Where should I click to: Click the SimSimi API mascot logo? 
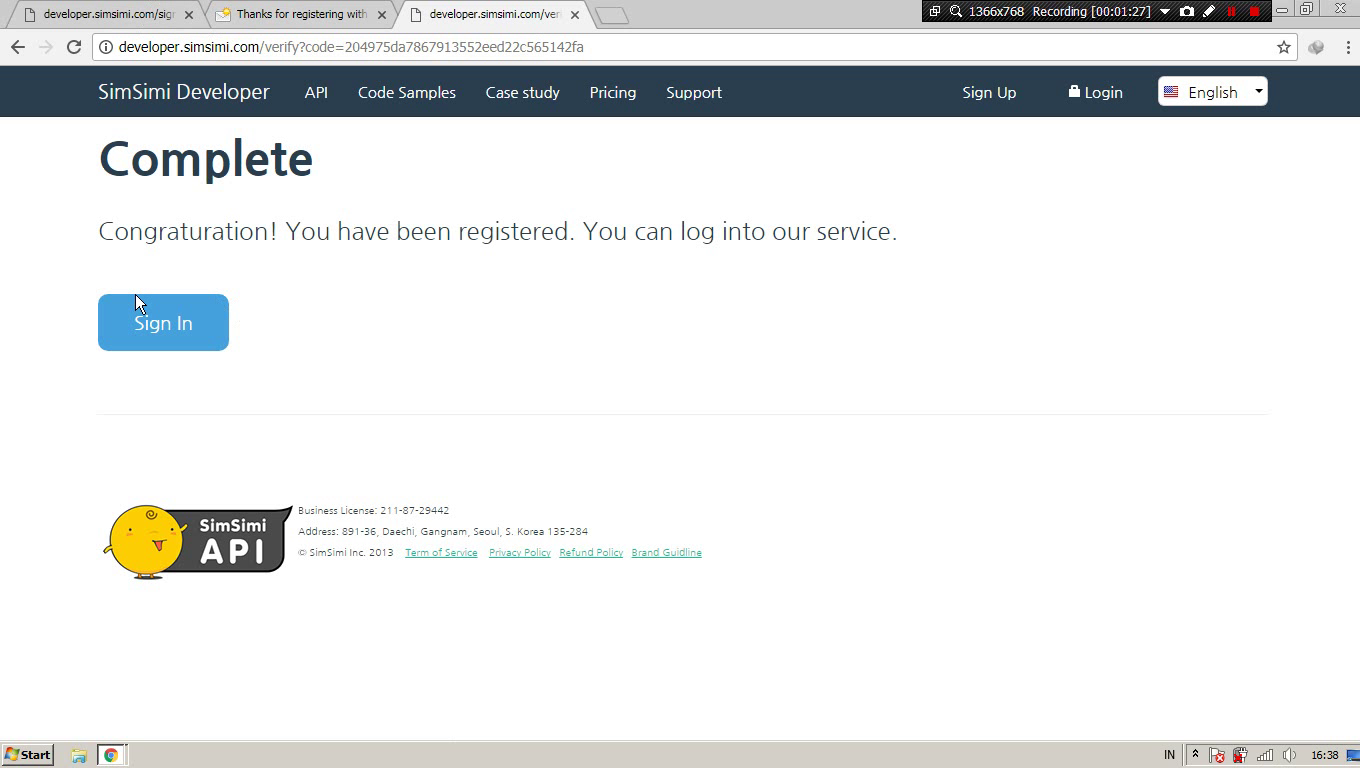point(198,541)
